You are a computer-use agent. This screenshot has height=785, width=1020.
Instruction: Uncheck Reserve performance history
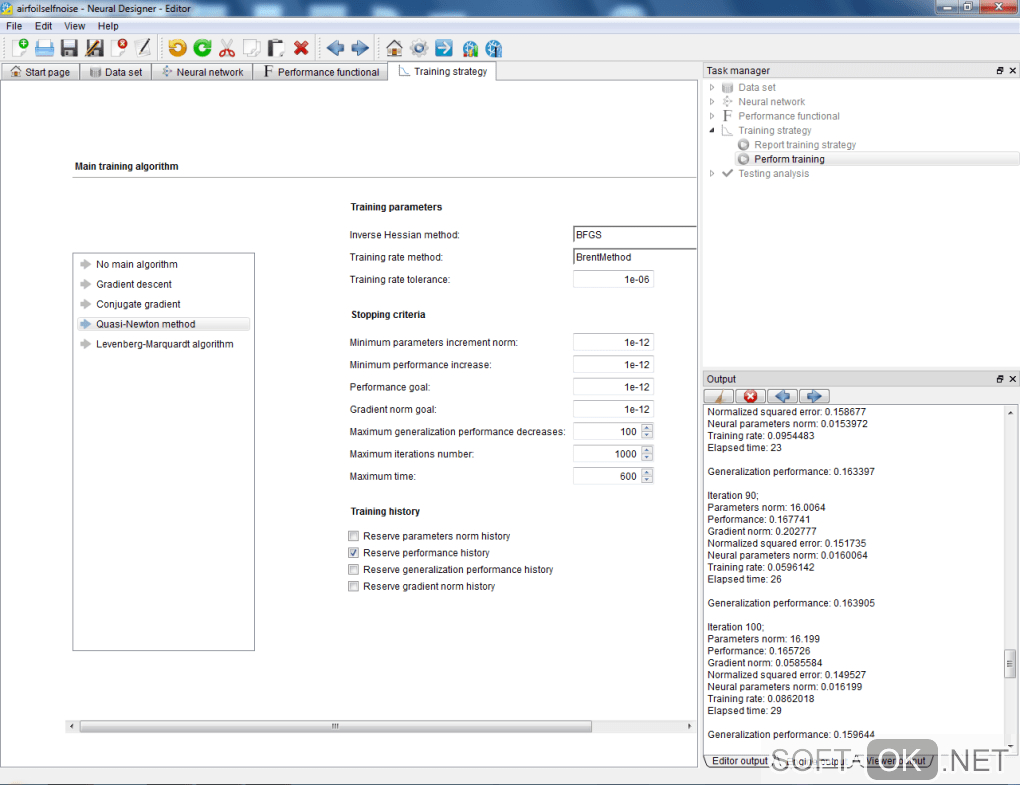(x=353, y=553)
